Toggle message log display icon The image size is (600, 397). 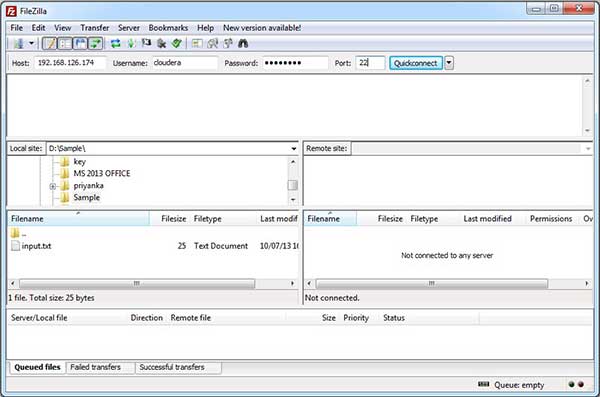point(50,43)
